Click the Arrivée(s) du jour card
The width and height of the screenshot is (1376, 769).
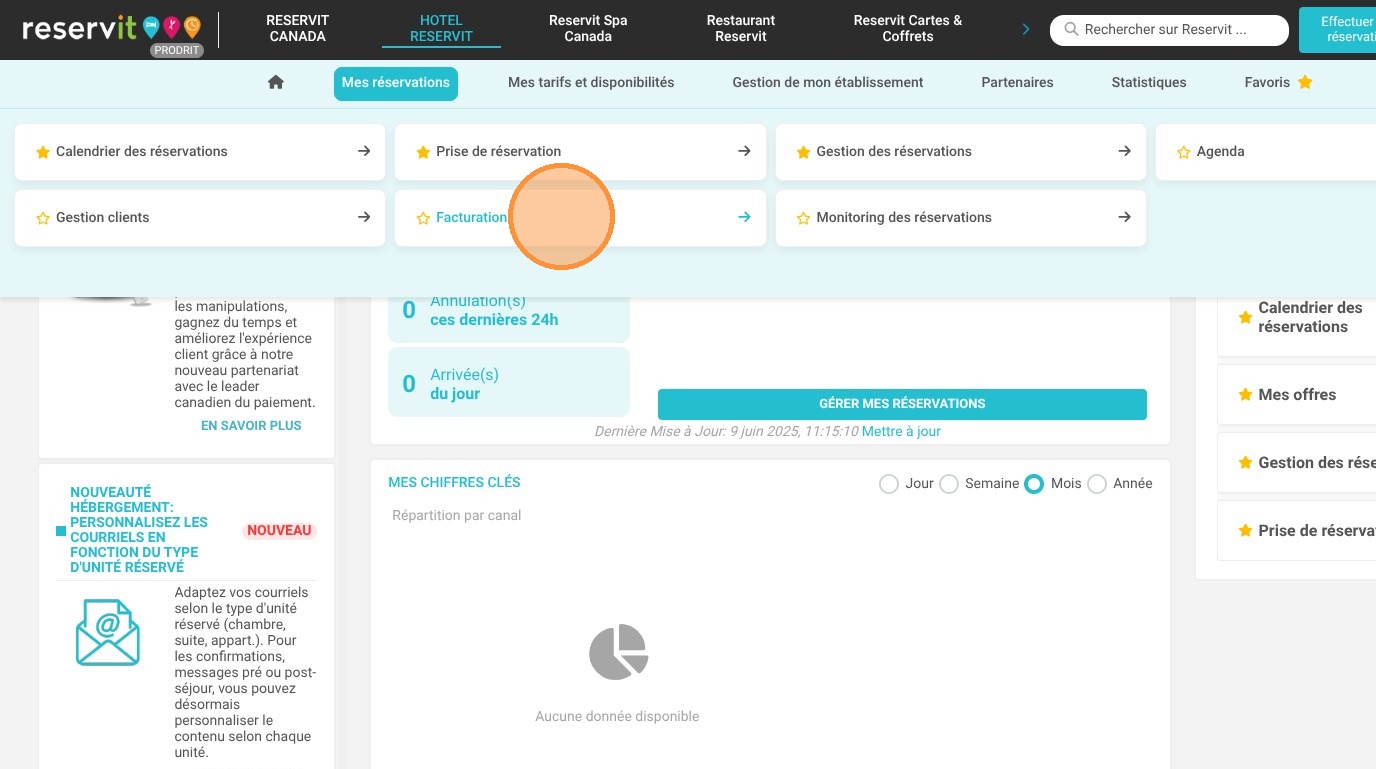pyautogui.click(x=509, y=384)
